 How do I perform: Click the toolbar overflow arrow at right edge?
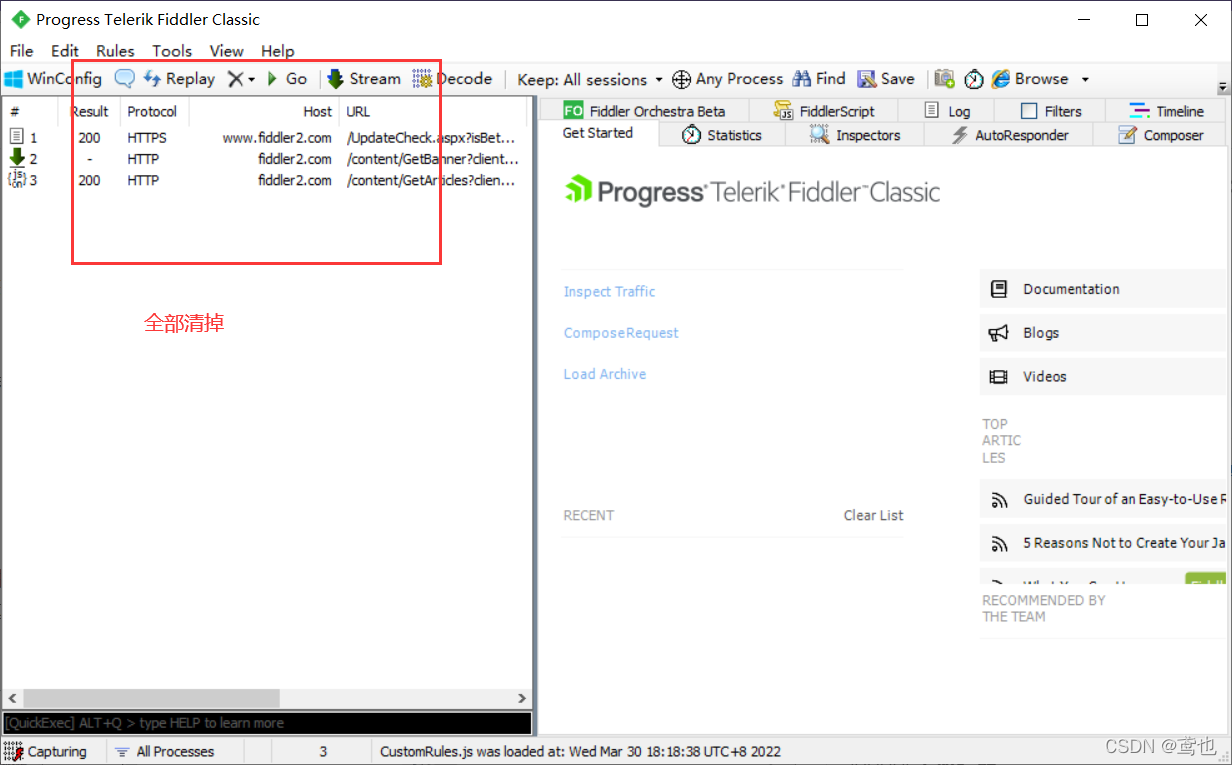point(1222,88)
